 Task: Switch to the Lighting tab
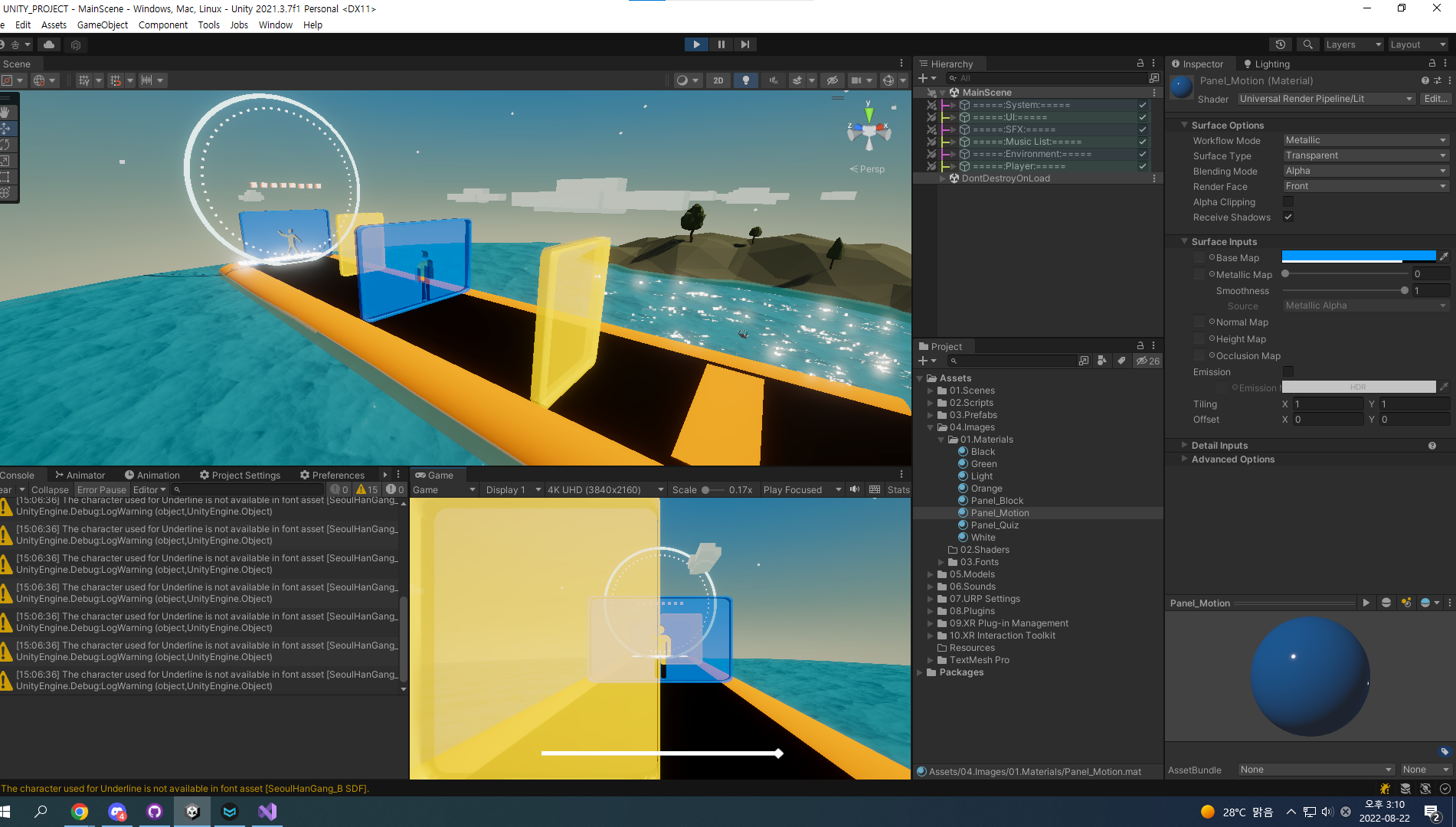[x=1266, y=64]
